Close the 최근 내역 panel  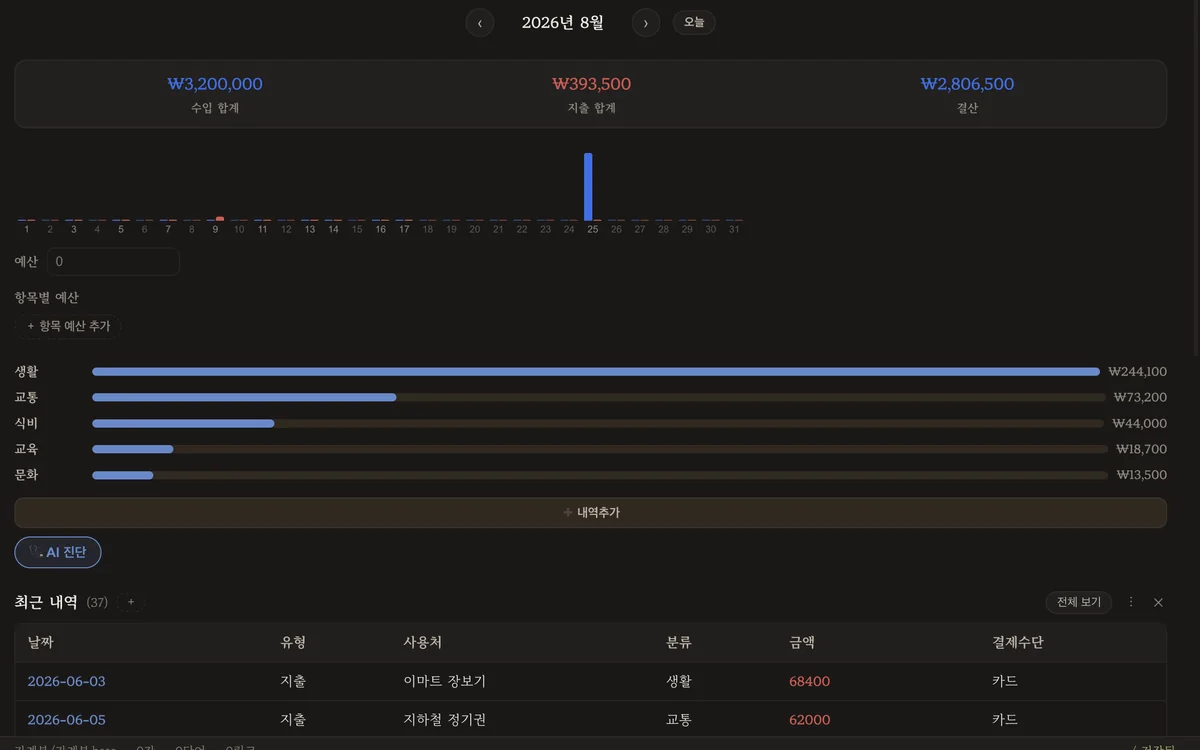click(1158, 602)
